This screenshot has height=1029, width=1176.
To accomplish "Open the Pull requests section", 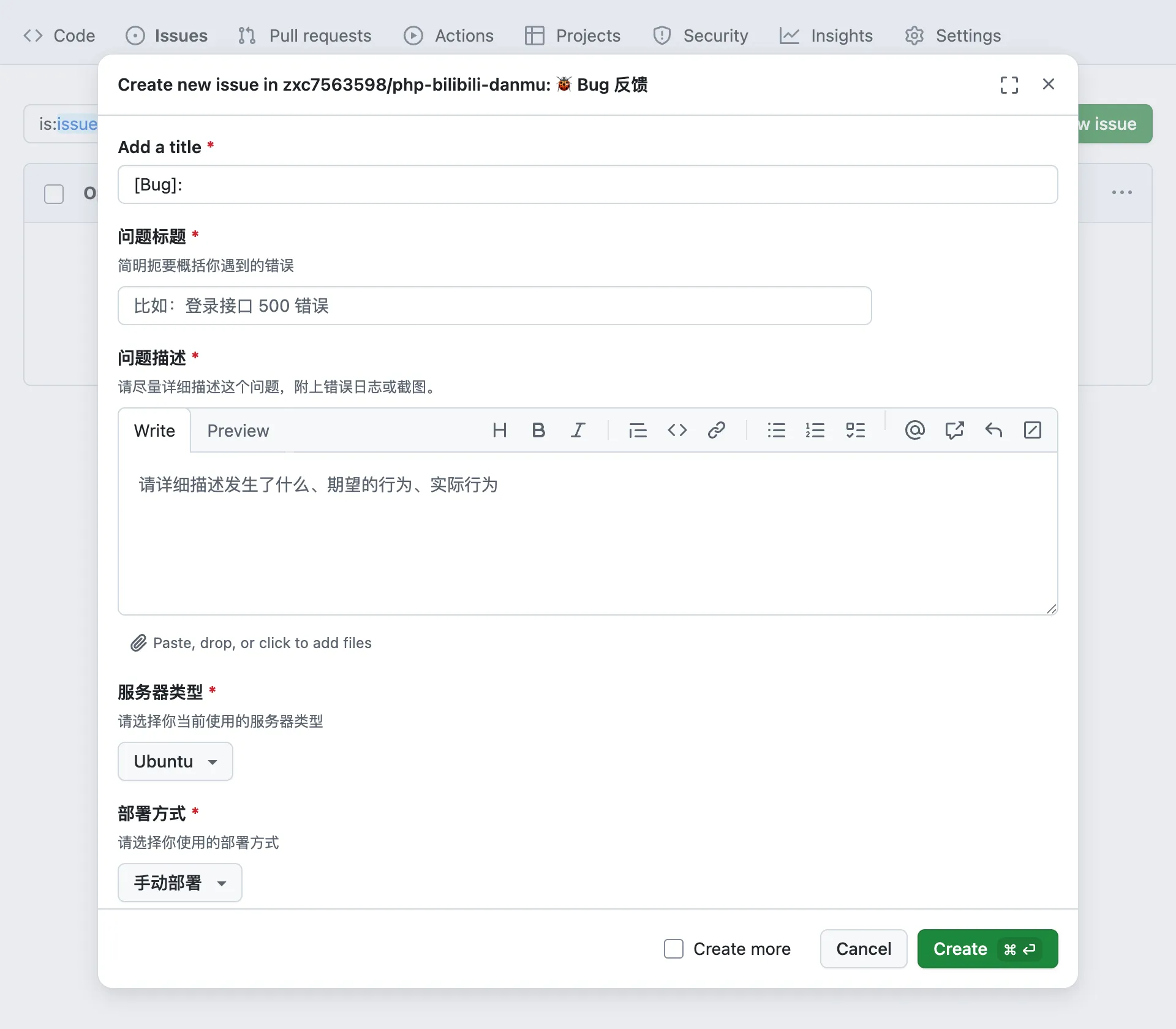I will tap(304, 36).
